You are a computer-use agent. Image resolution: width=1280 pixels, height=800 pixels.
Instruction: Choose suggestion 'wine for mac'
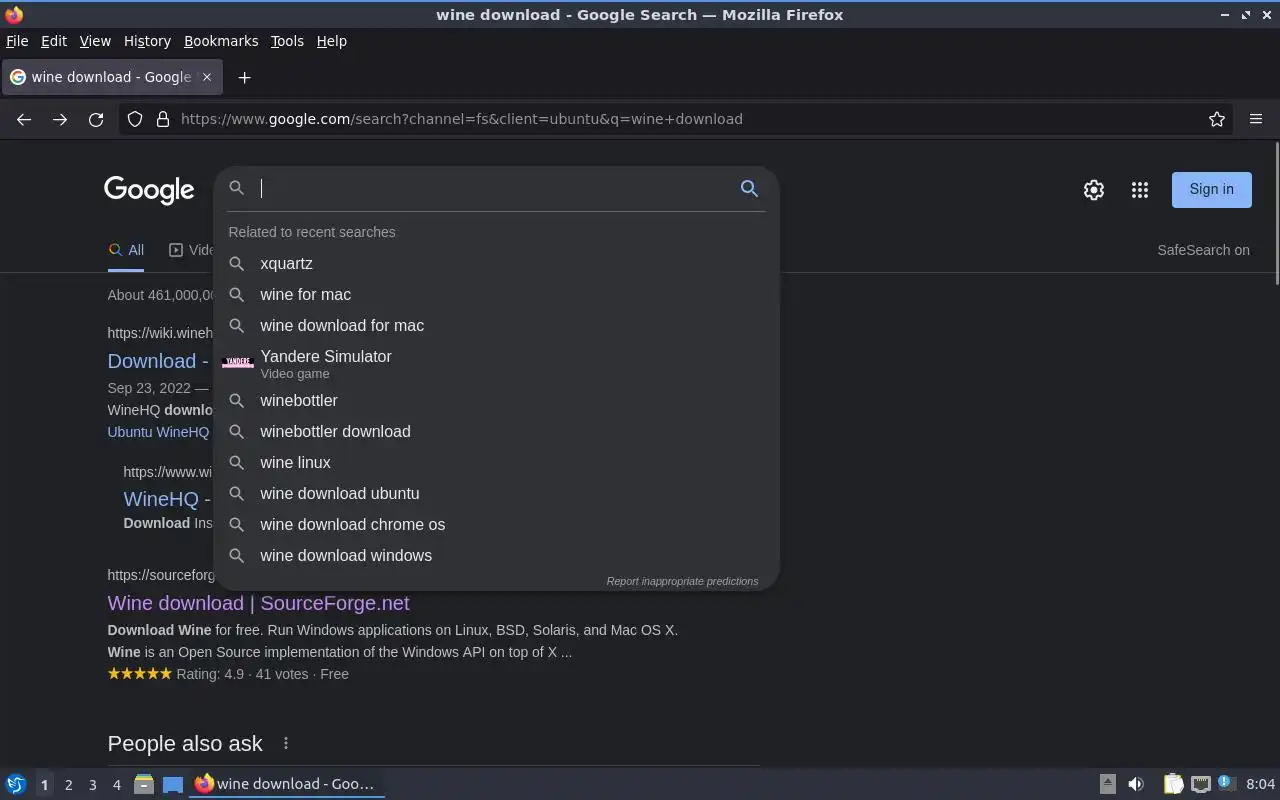(496, 294)
